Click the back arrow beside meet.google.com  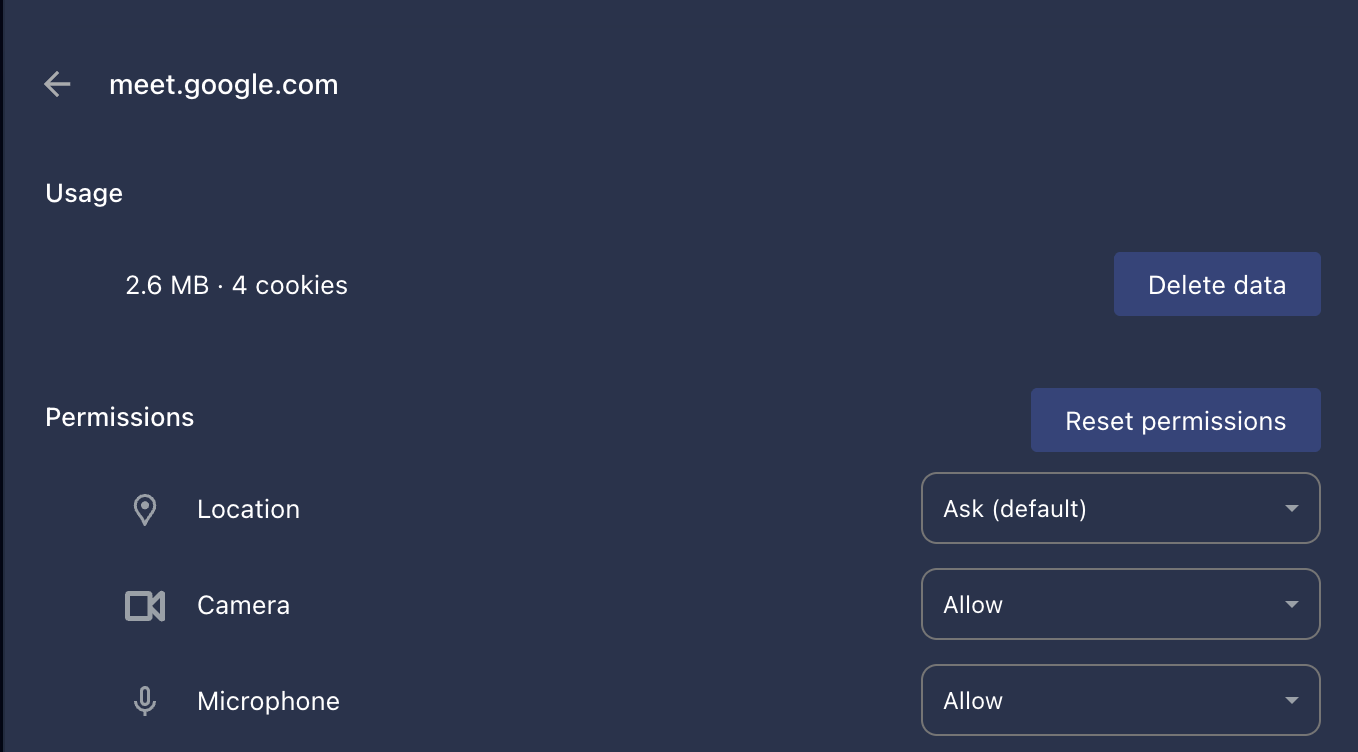click(57, 84)
